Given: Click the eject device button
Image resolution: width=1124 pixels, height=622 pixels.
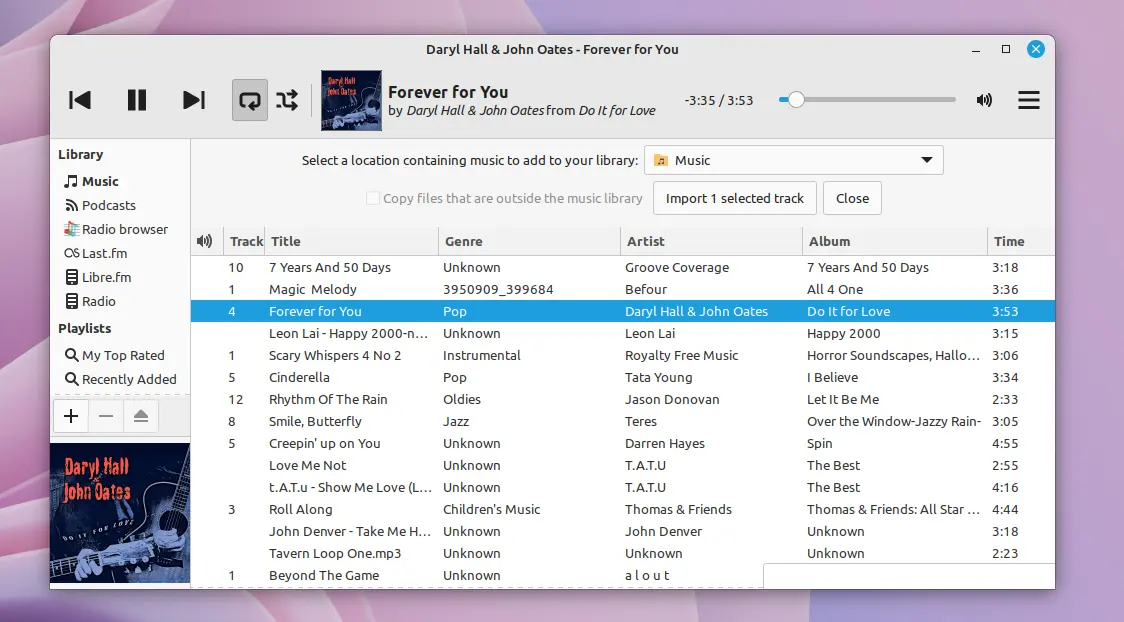Looking at the screenshot, I should tap(140, 416).
